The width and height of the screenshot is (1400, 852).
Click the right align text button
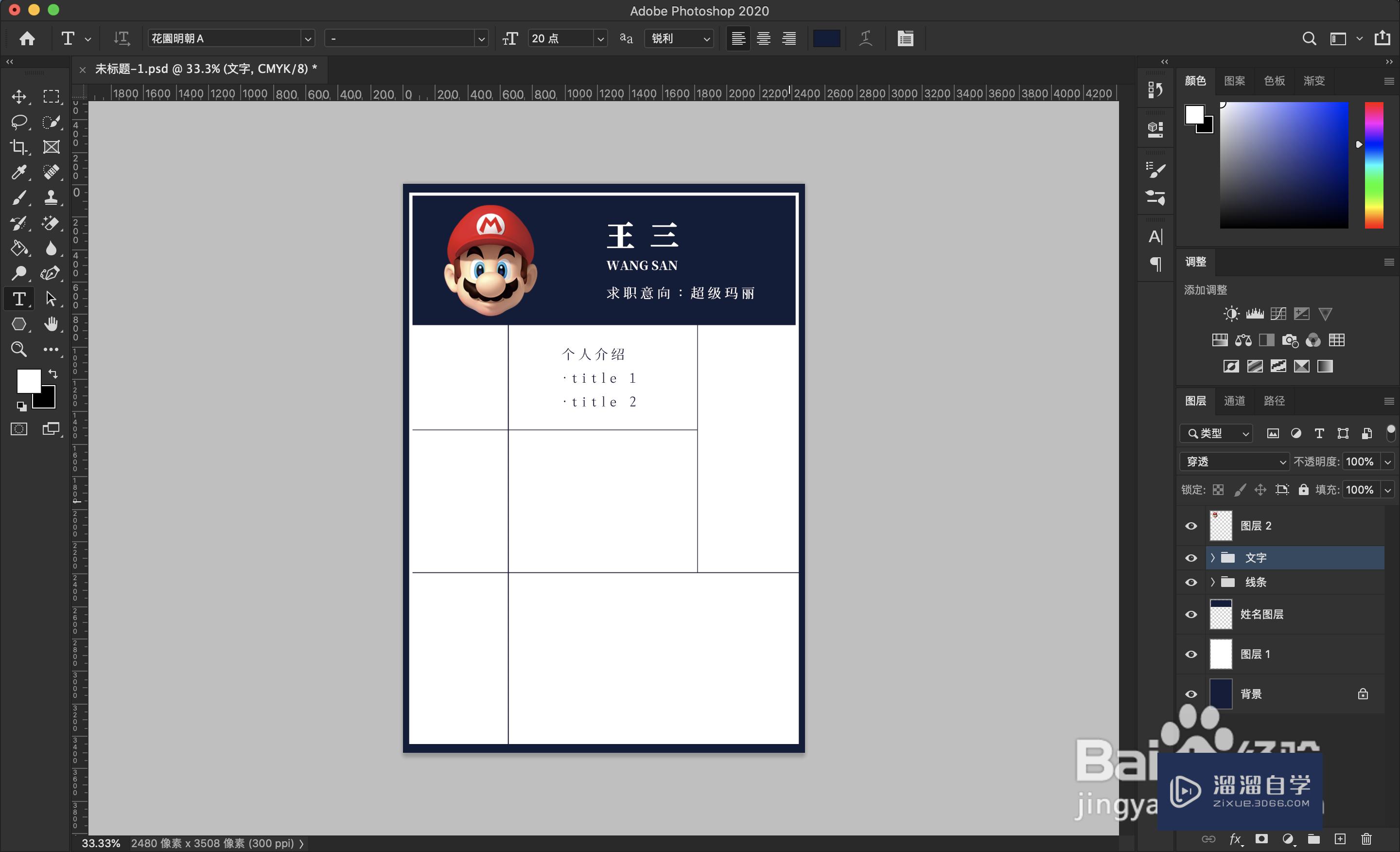pyautogui.click(x=788, y=38)
